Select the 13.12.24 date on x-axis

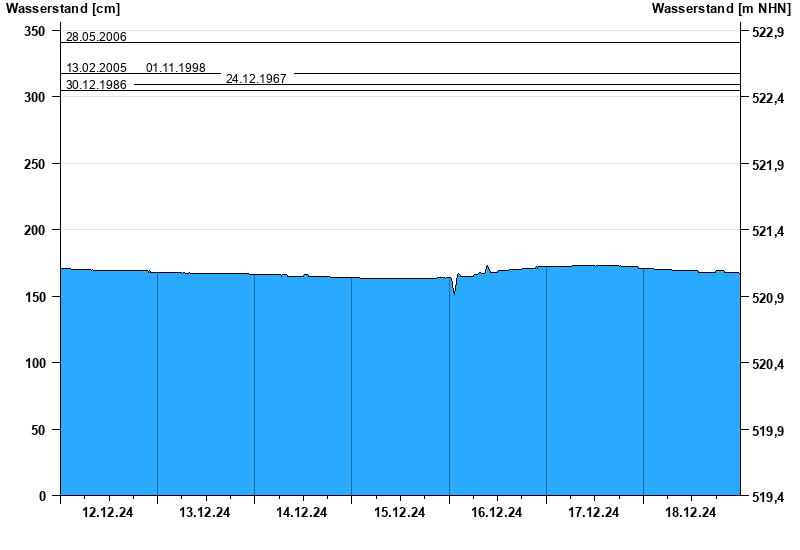tap(205, 513)
